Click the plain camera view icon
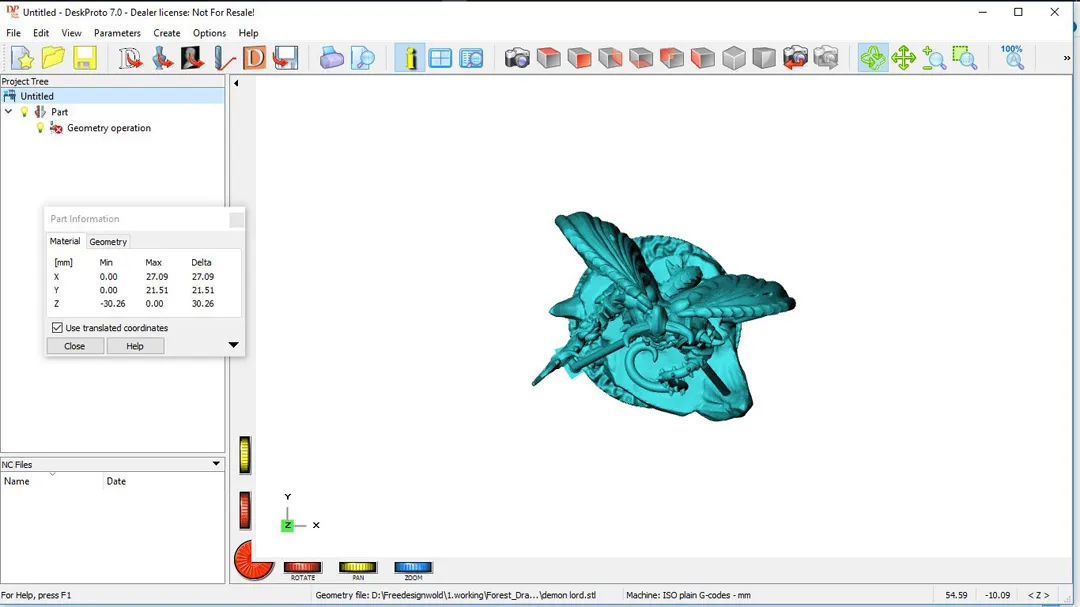This screenshot has width=1080, height=607. (x=517, y=58)
